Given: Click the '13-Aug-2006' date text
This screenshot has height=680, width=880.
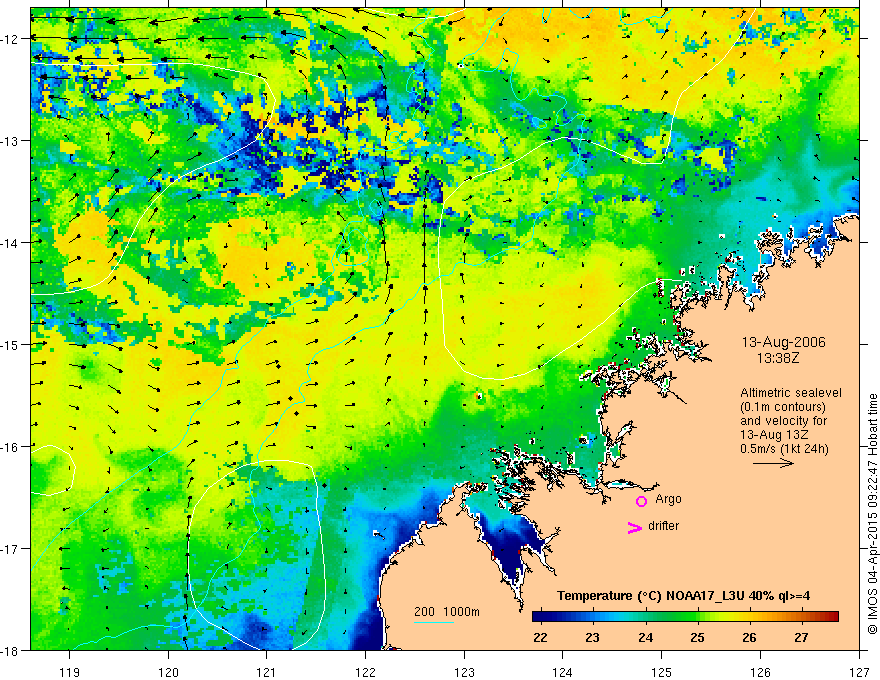Looking at the screenshot, I should coord(783,342).
